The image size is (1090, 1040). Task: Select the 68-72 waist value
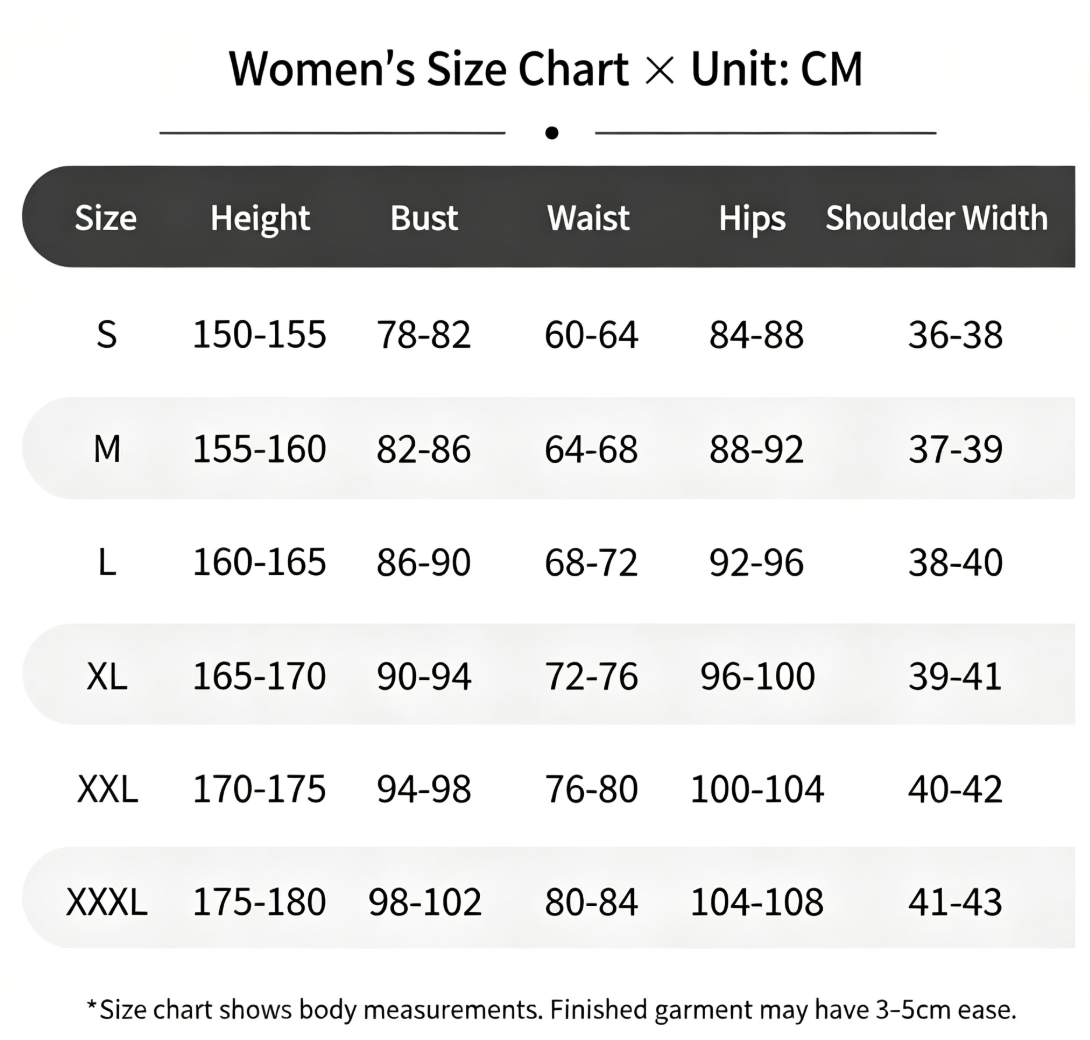(591, 562)
